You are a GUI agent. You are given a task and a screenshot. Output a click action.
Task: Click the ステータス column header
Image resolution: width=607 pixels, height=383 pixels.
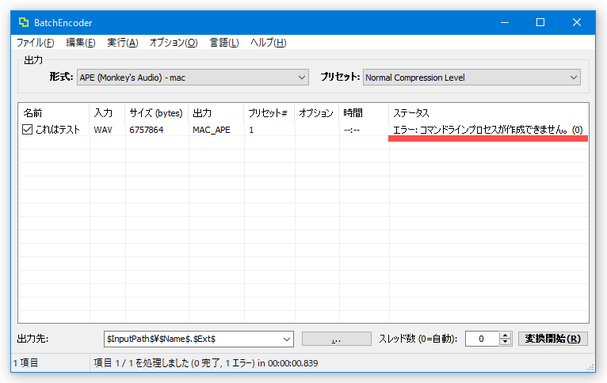(x=489, y=113)
